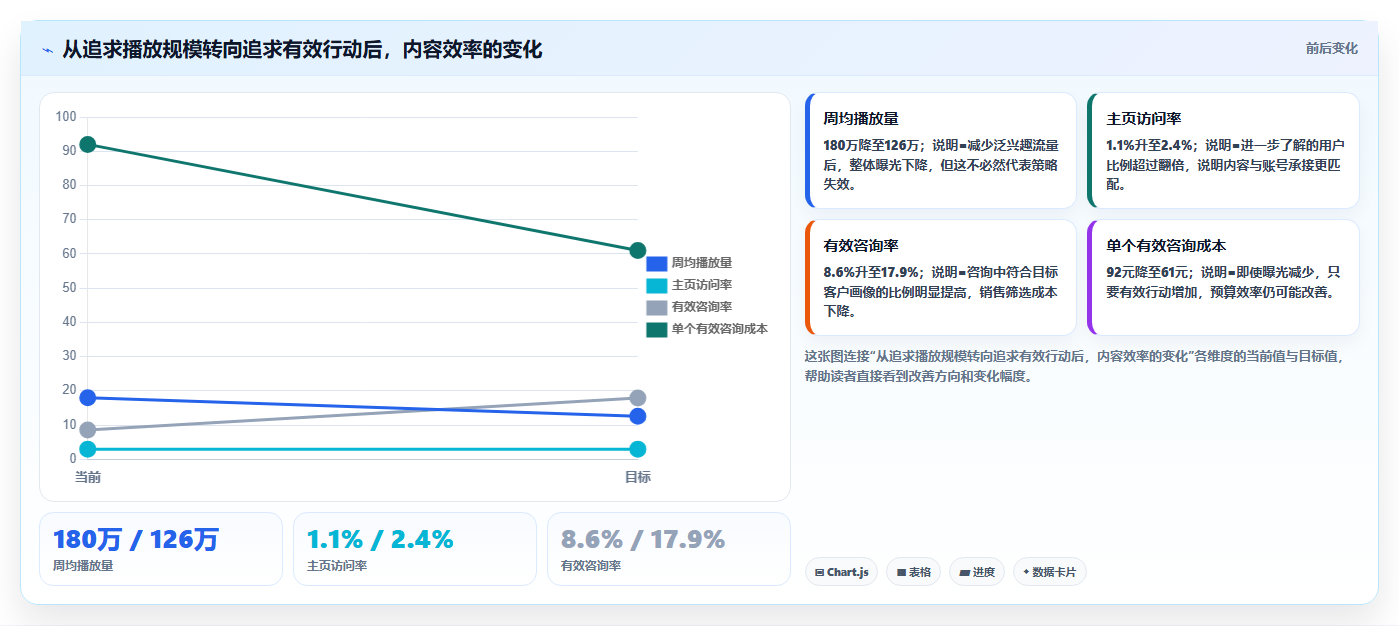The image size is (1399, 626).
Task: Click the 前后变化 label in header
Action: pyautogui.click(x=1331, y=48)
